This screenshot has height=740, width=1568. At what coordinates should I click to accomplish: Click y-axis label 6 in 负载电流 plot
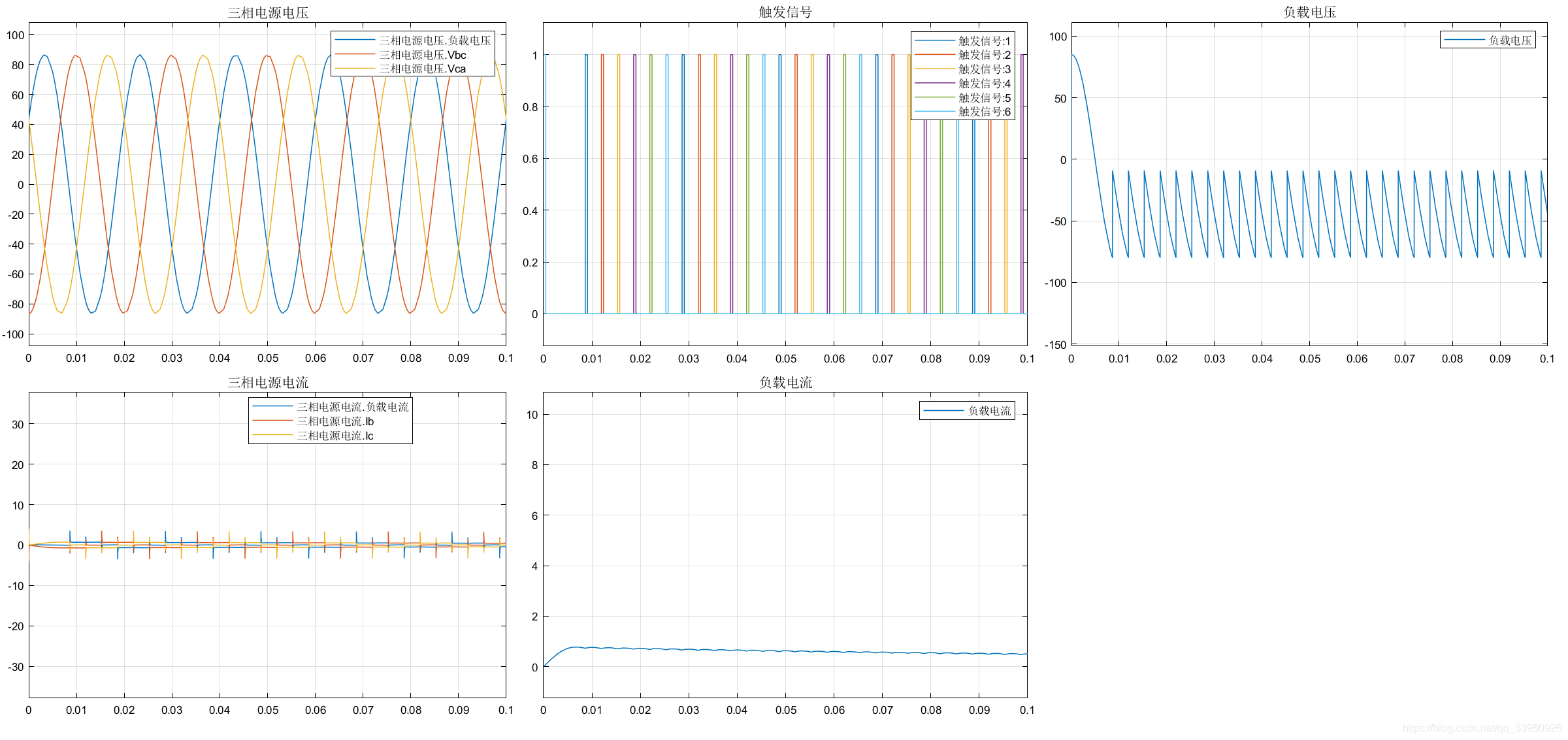(x=535, y=516)
